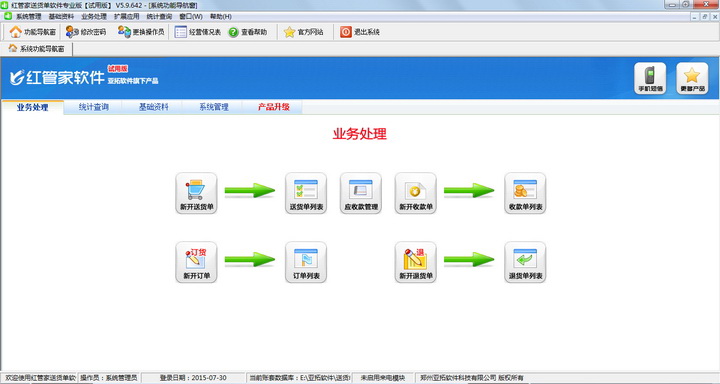Switch to the 产品升级 red tab
This screenshot has height=384, width=720.
click(273, 107)
